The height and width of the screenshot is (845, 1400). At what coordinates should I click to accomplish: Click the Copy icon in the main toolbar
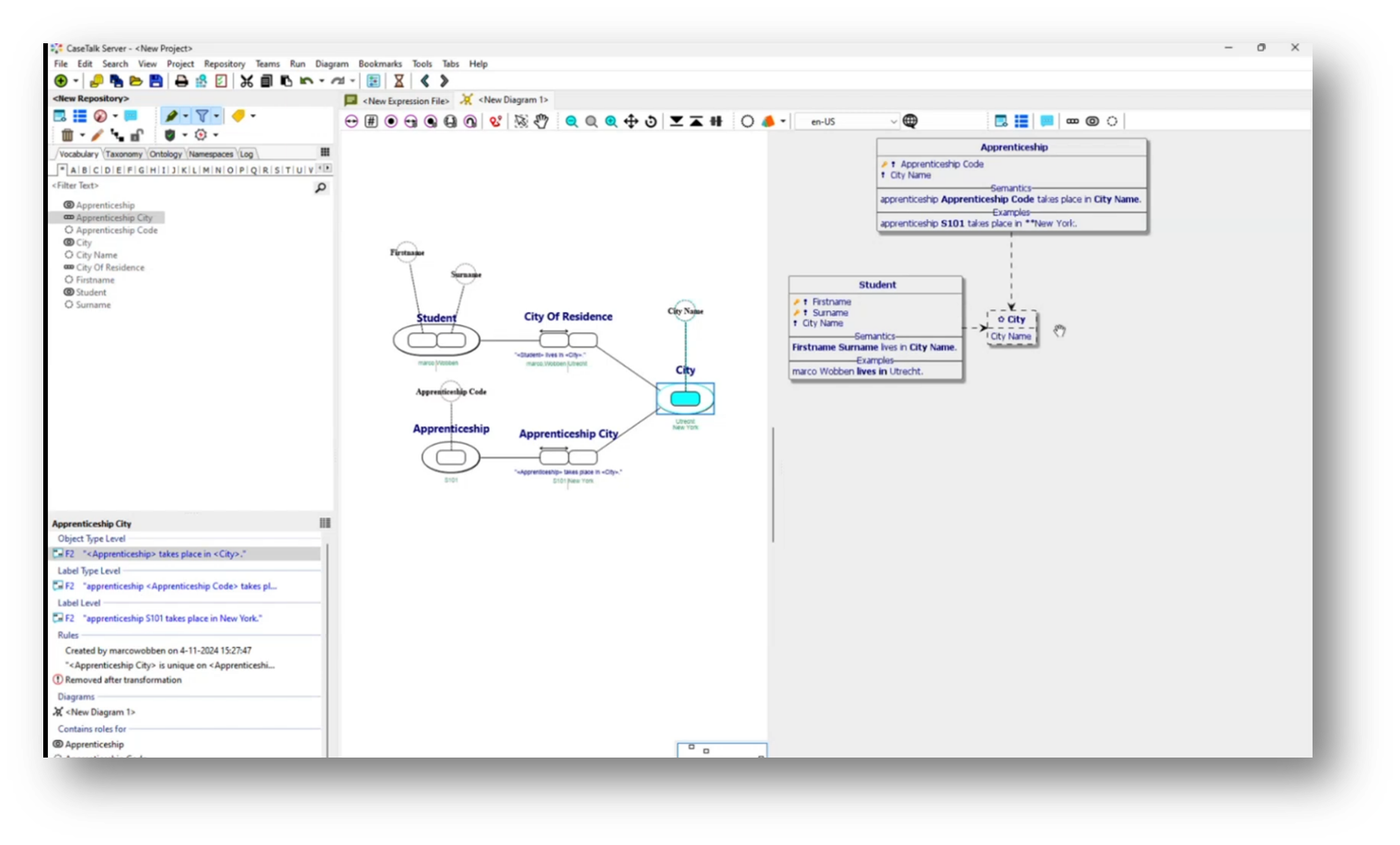(x=266, y=81)
